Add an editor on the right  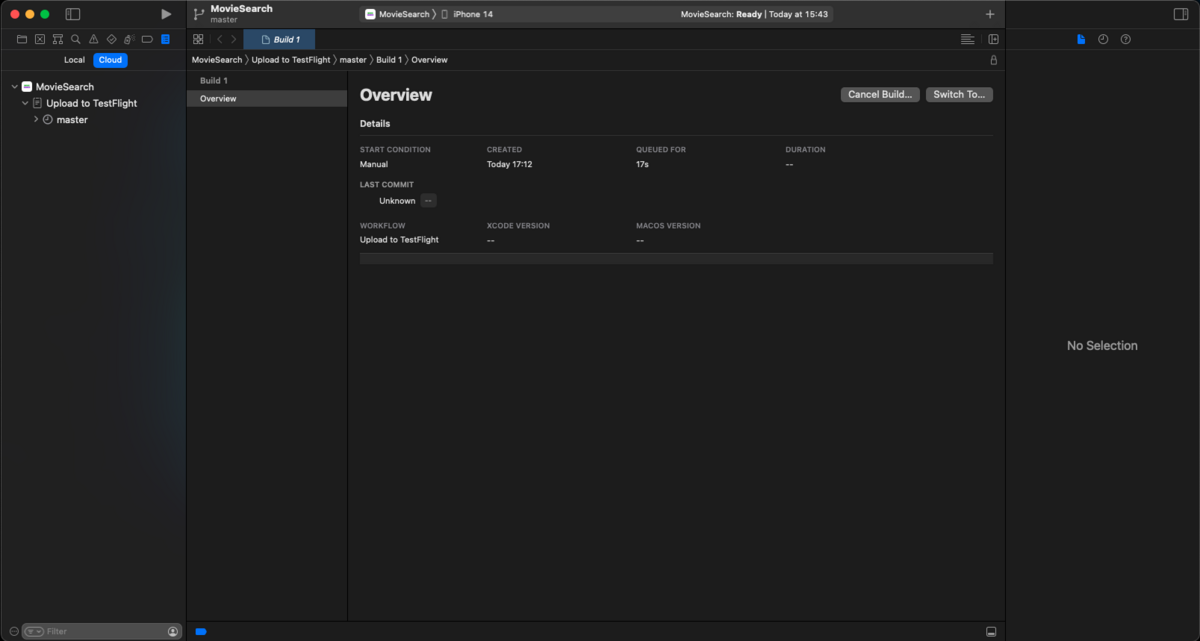(993, 39)
